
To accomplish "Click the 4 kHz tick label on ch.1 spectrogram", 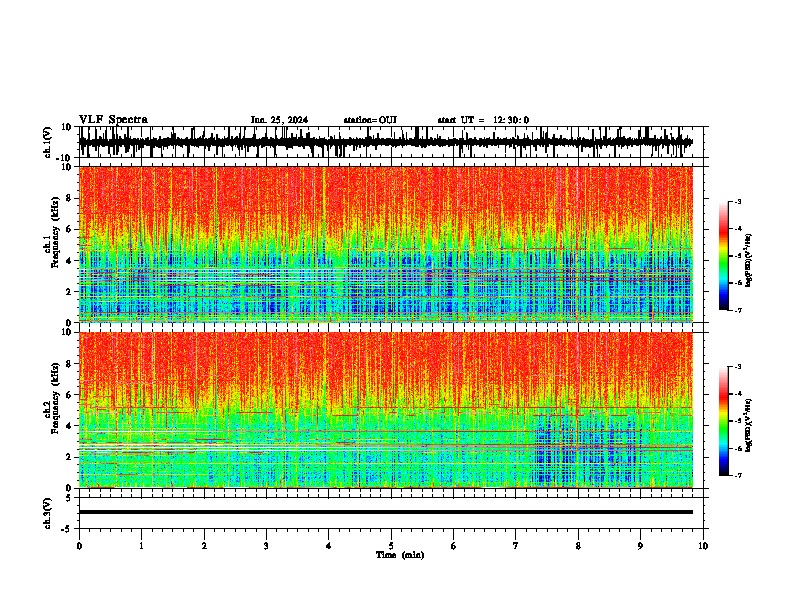I will tap(69, 261).
